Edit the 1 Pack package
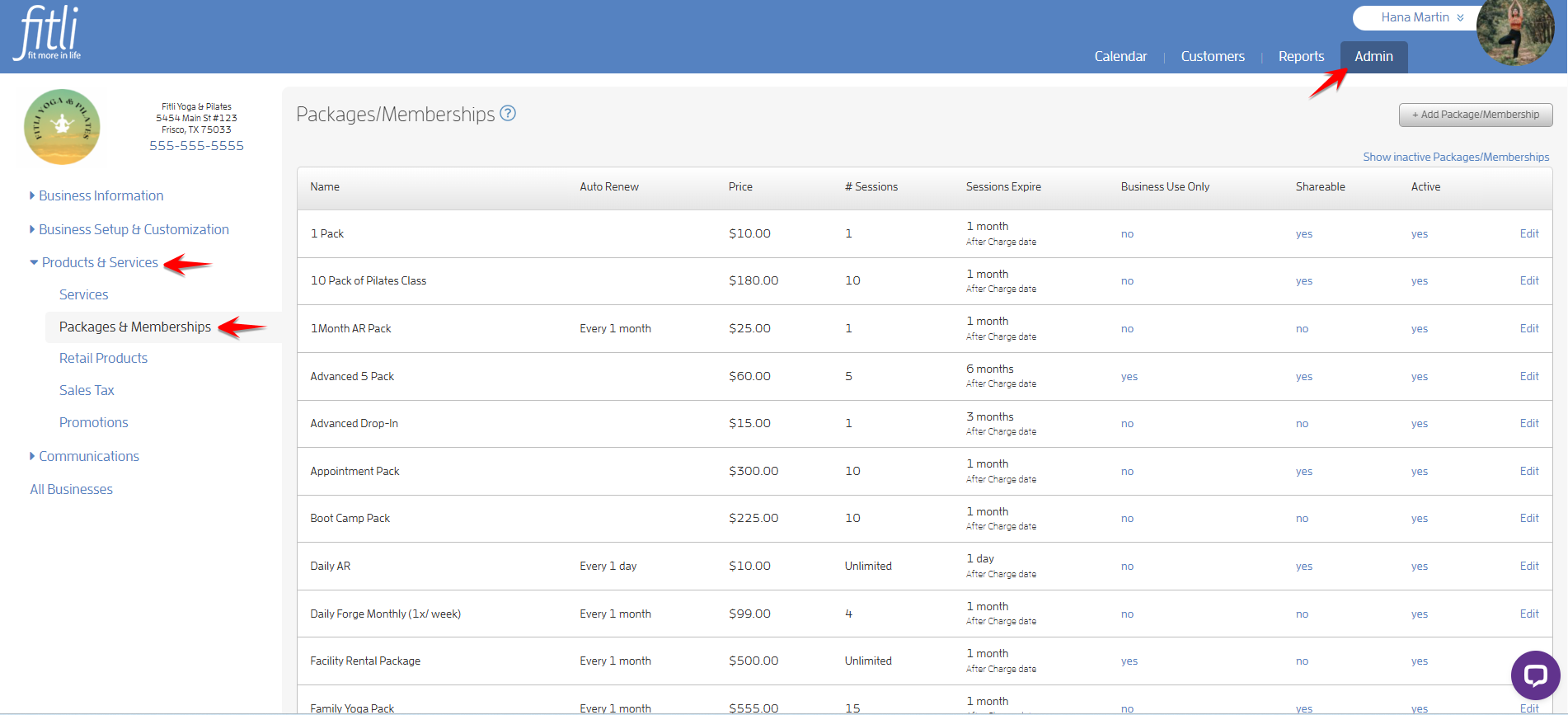This screenshot has width=1568, height=715. click(1529, 233)
